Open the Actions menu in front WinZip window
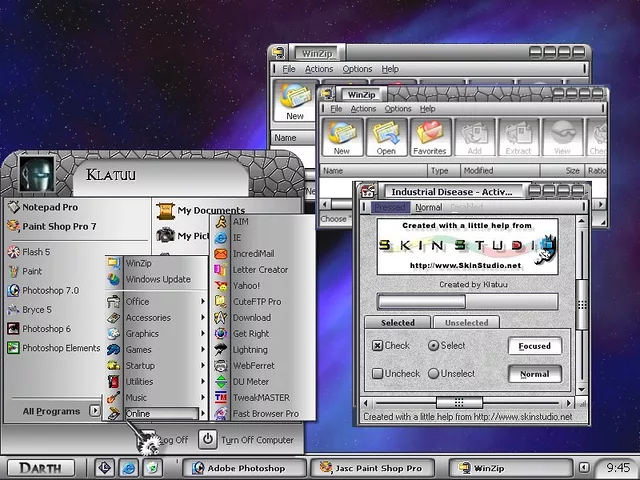Screen dimensions: 640x480 pos(363,108)
